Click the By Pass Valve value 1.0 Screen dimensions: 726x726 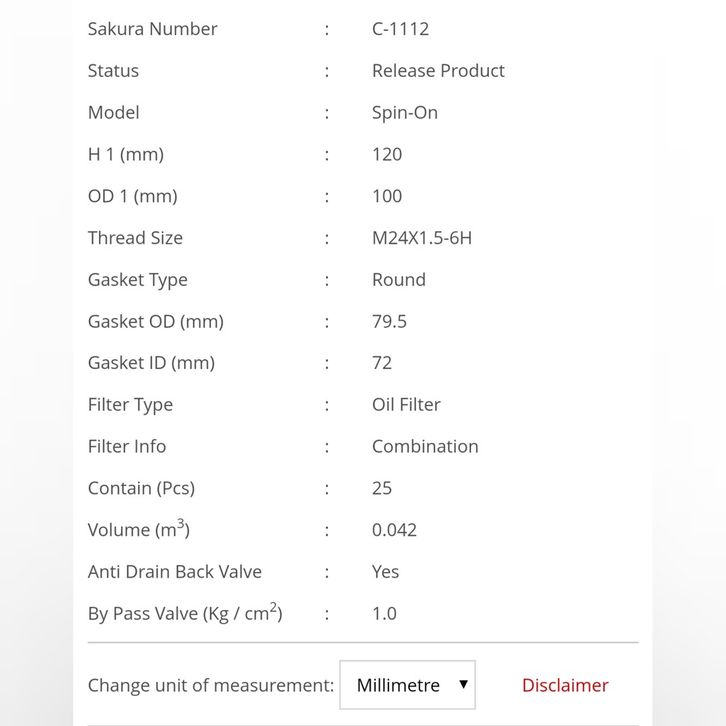384,613
